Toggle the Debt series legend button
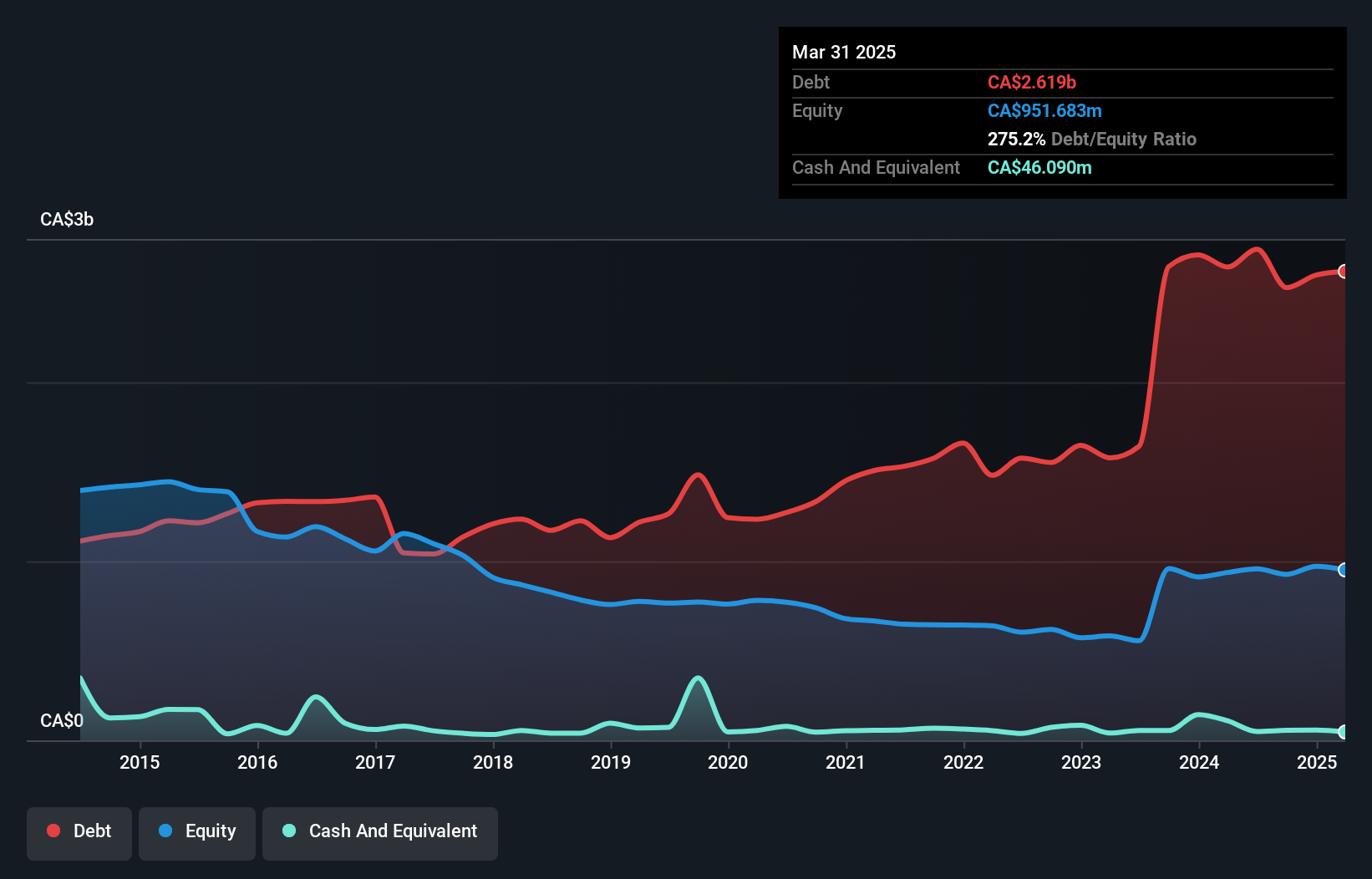1372x879 pixels. point(79,833)
